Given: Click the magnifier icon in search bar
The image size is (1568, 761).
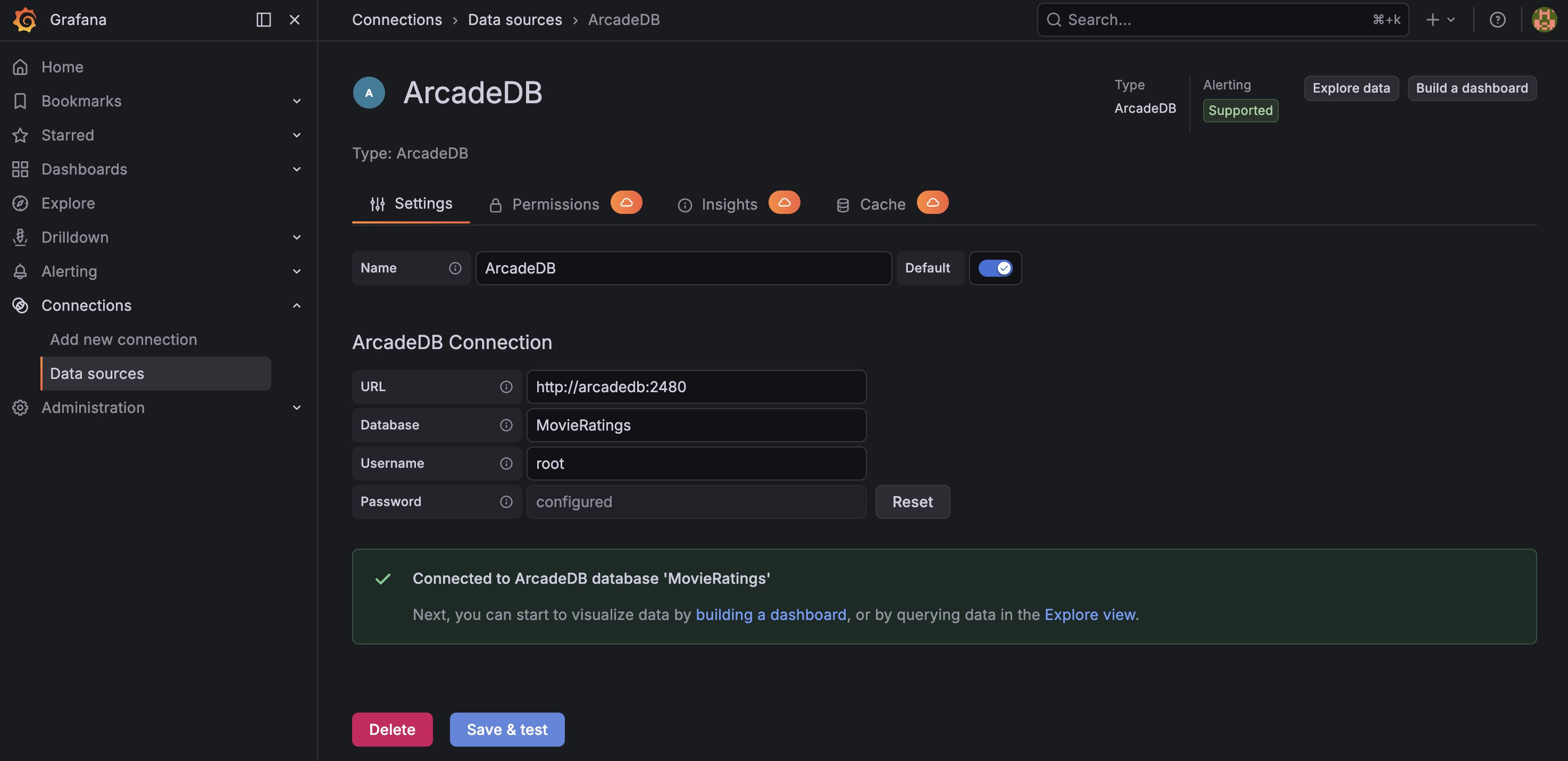Looking at the screenshot, I should click(1054, 20).
